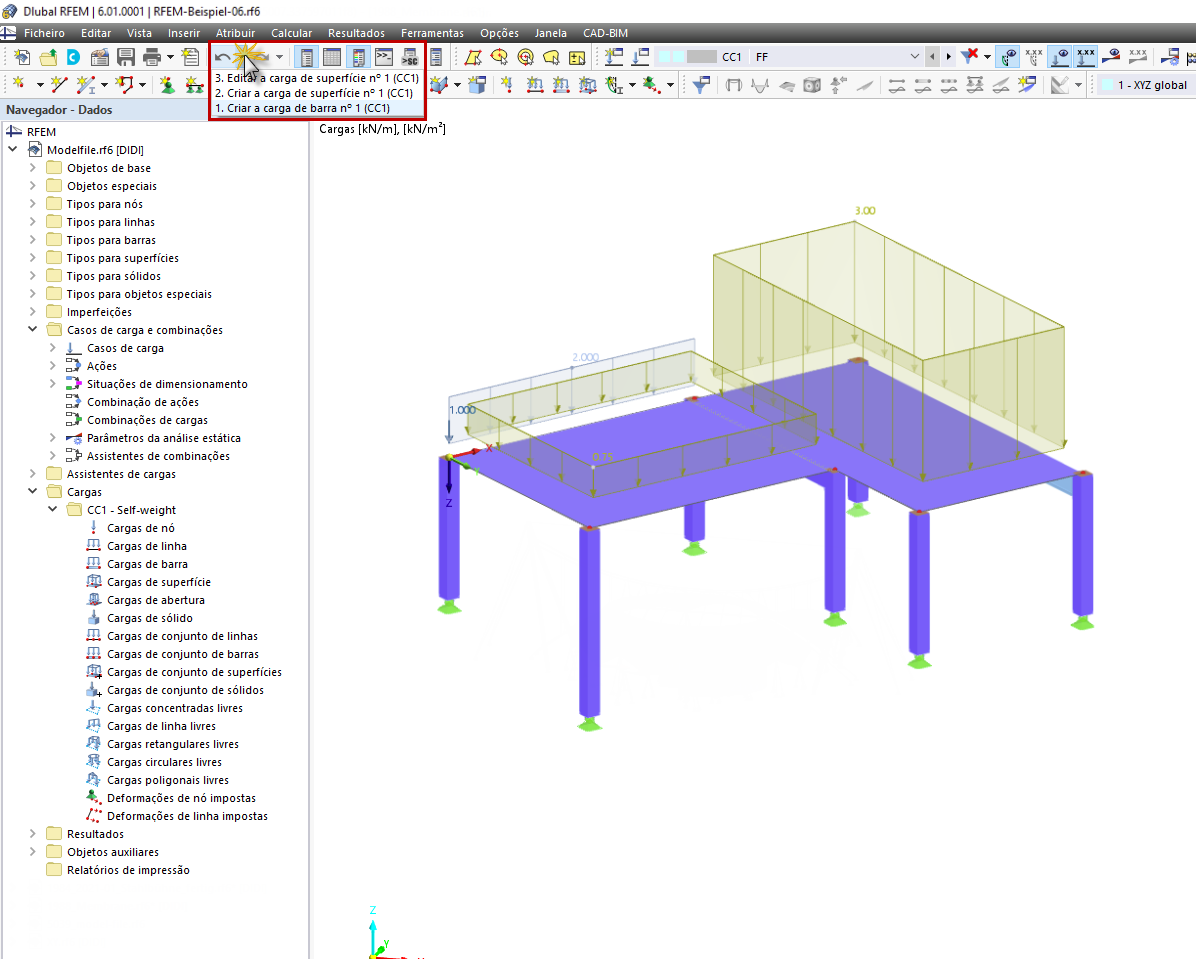This screenshot has width=1196, height=959.
Task: Click the new model icon
Action: [21, 57]
